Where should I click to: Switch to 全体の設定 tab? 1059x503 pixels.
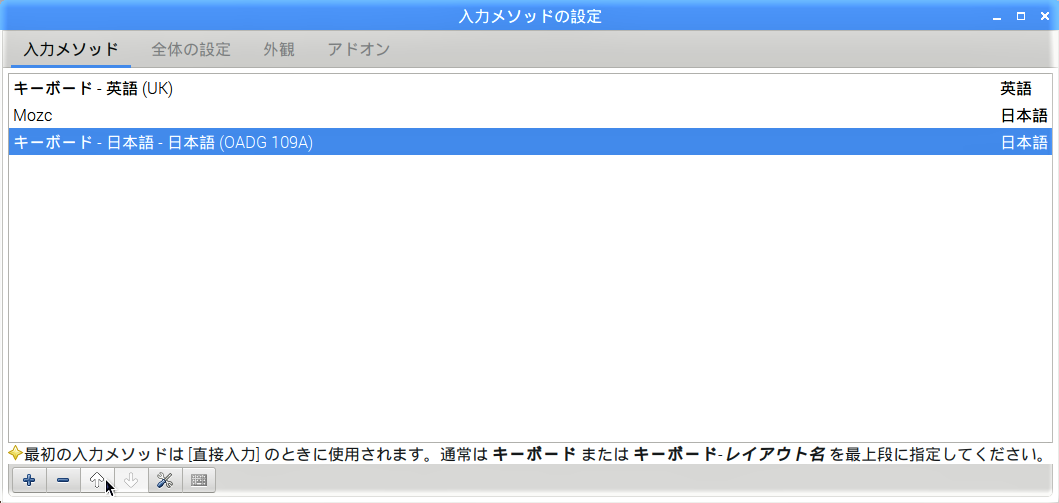191,49
